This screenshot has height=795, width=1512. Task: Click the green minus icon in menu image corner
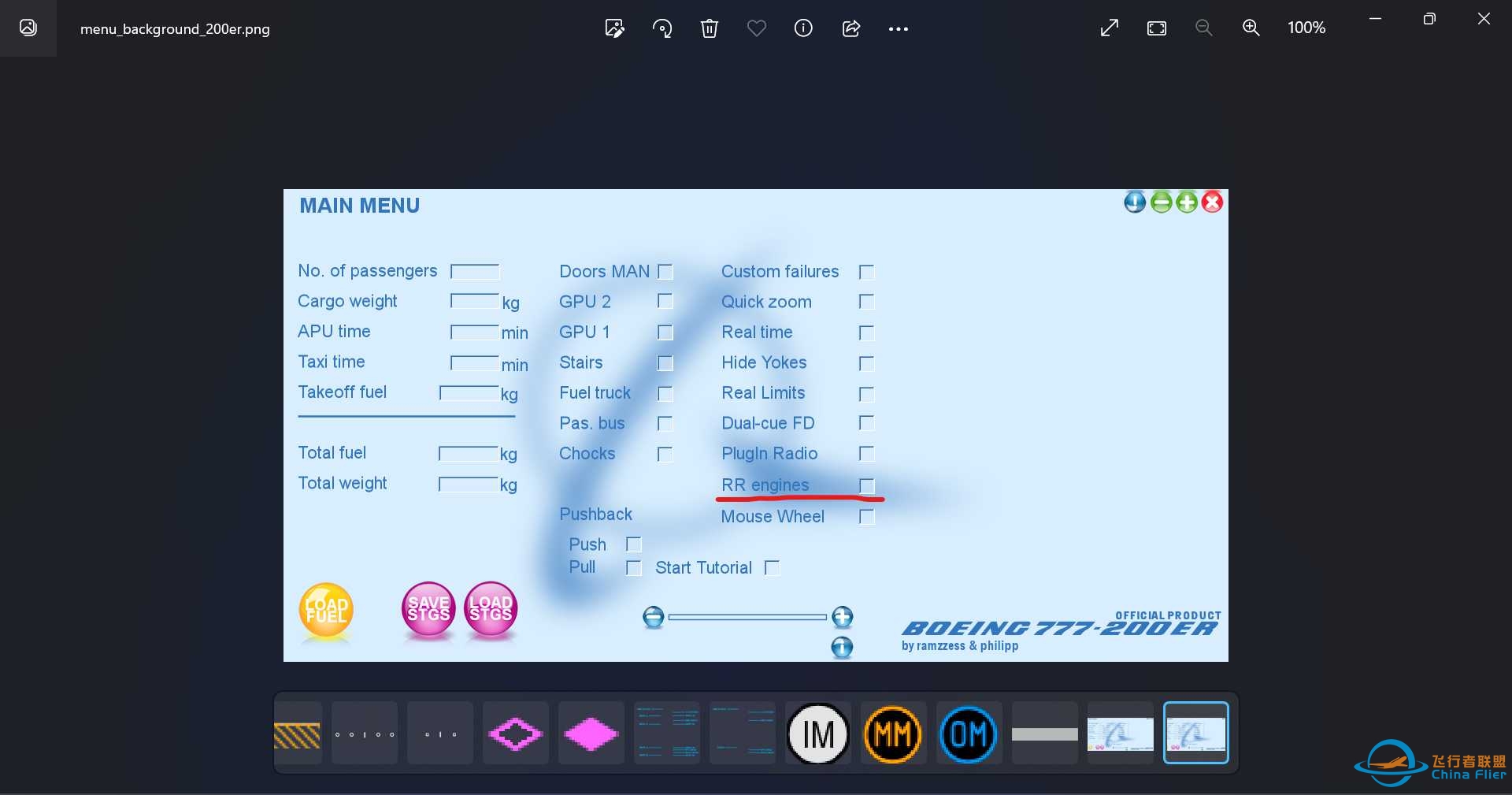[1162, 202]
